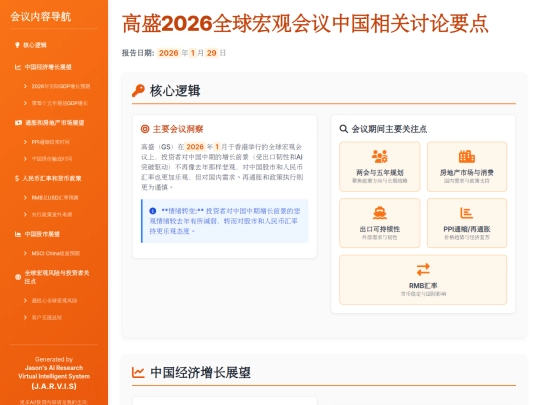Click the highlighted year 2026 in report date
The height and width of the screenshot is (405, 540).
tap(168, 53)
